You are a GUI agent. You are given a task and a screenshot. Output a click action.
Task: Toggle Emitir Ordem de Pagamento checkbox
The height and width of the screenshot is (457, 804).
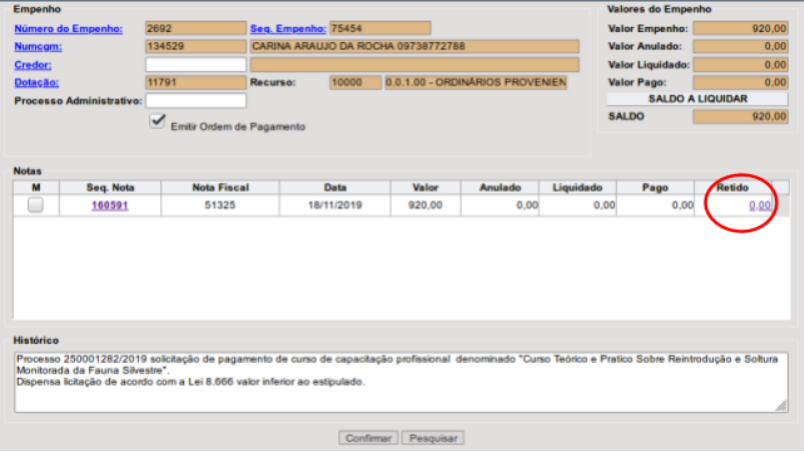point(157,121)
